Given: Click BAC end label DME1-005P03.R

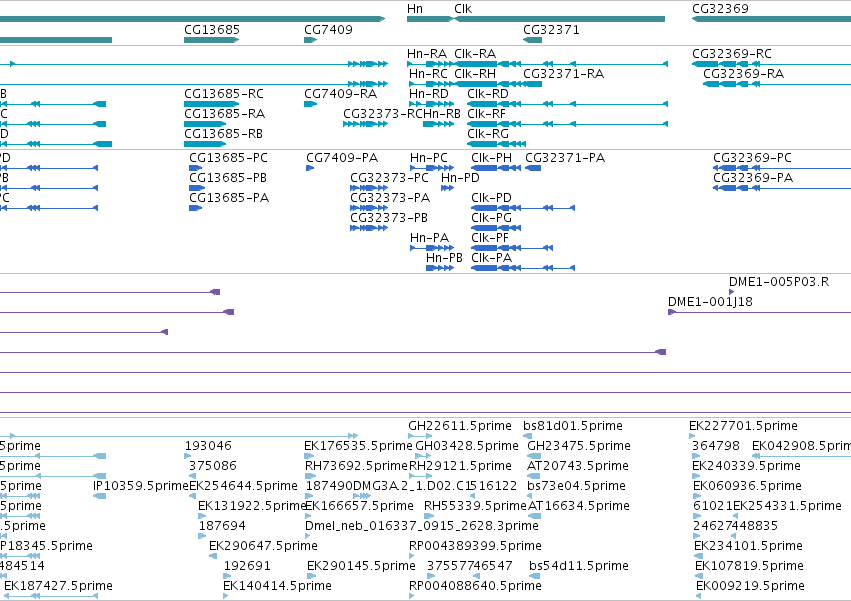Looking at the screenshot, I should click(x=779, y=282).
